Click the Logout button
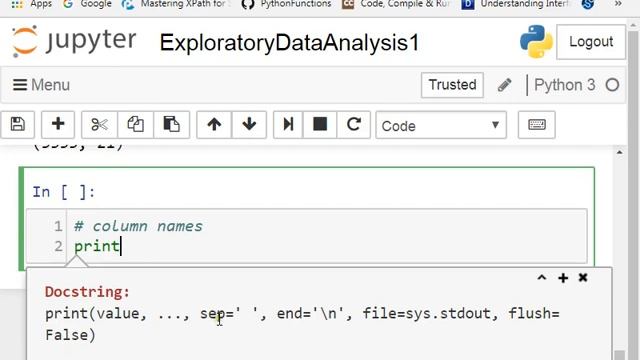Viewport: 640px width, 360px height. [591, 42]
